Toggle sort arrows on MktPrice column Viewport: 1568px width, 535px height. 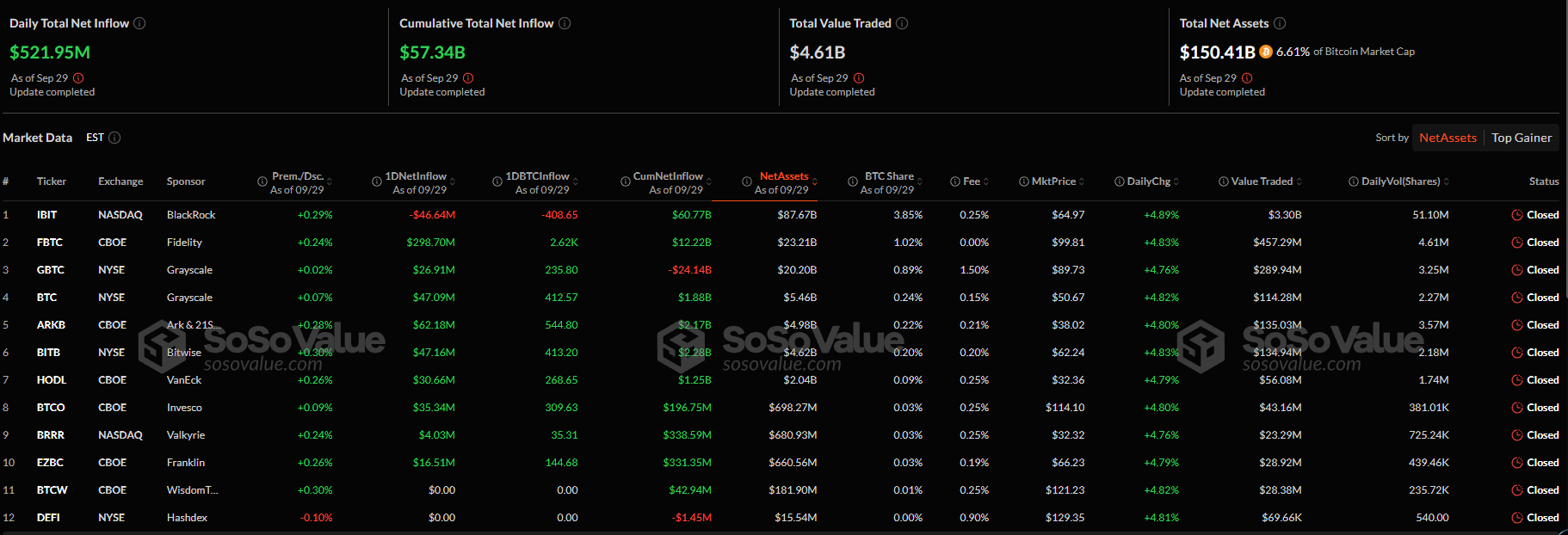click(1082, 181)
